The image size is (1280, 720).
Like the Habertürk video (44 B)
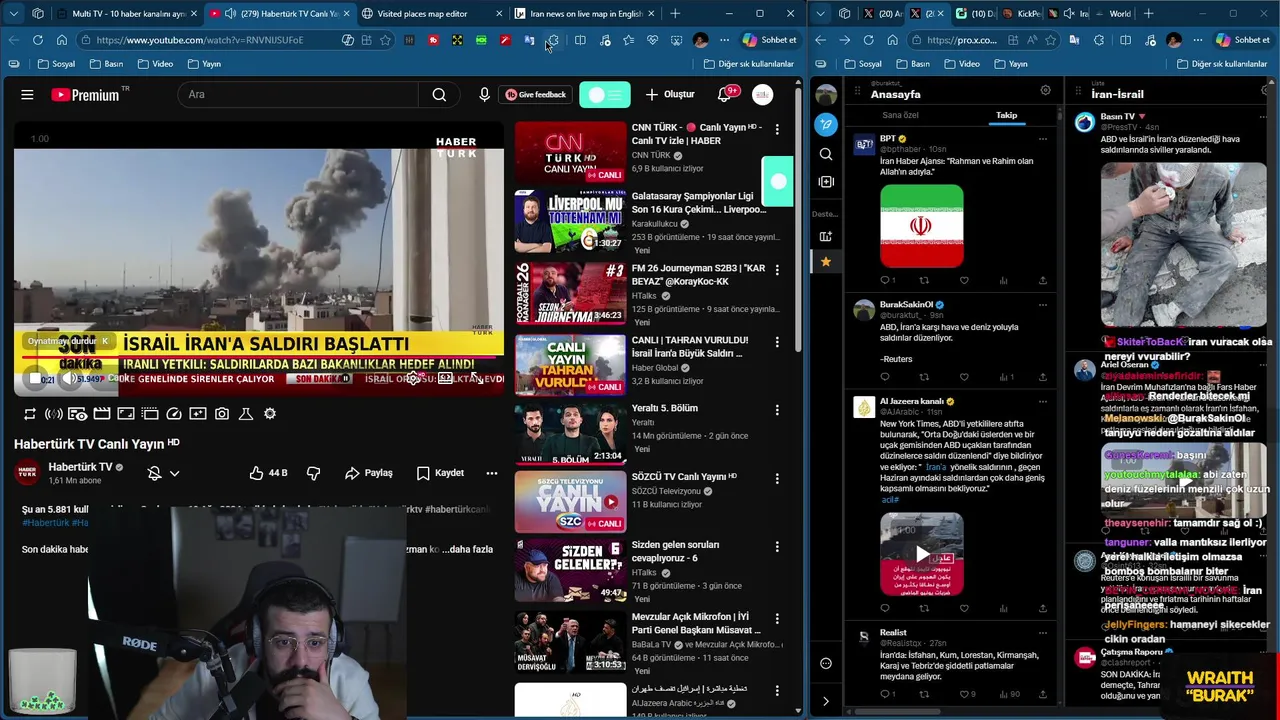(268, 473)
